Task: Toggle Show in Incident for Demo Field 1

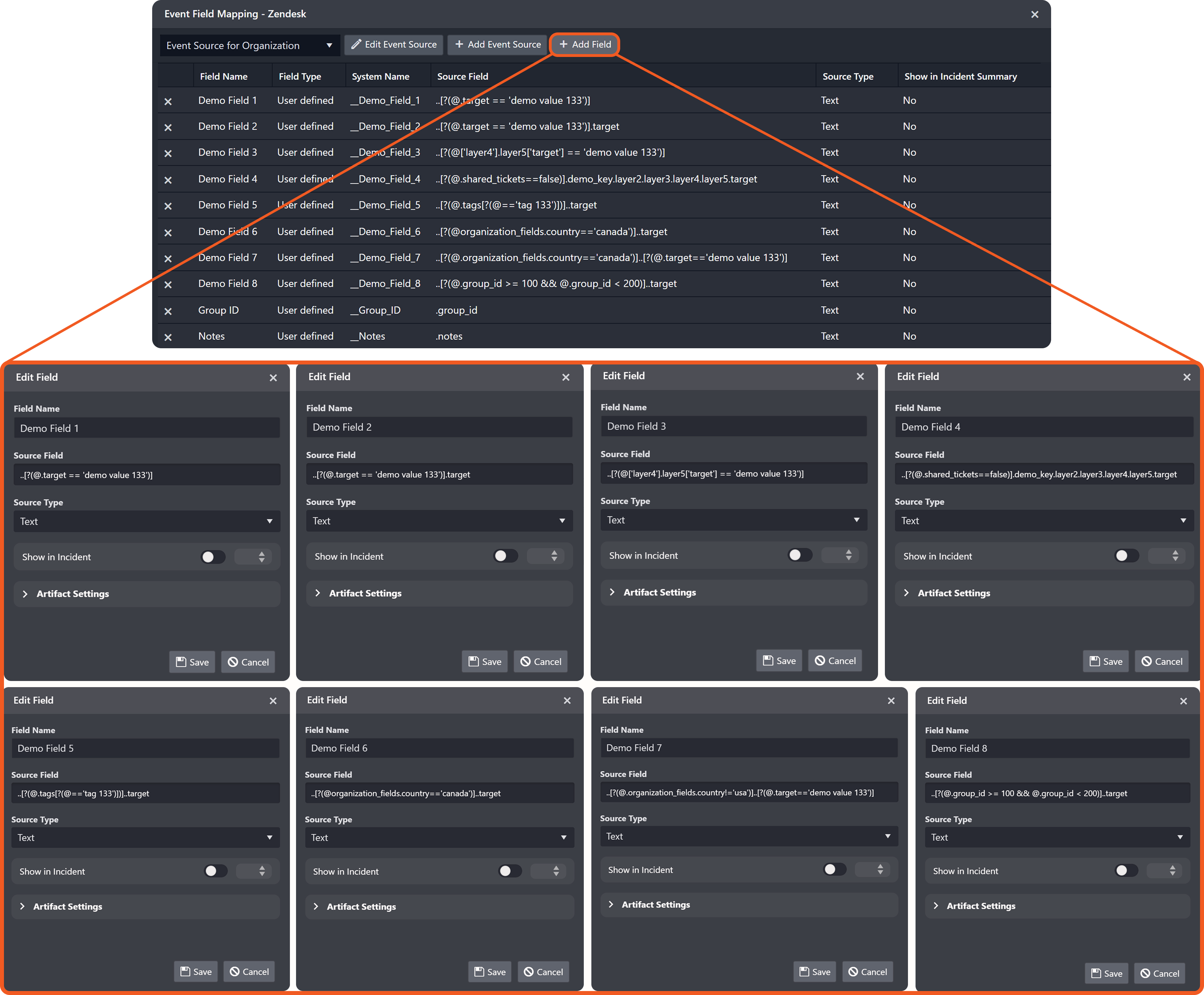Action: [x=213, y=557]
